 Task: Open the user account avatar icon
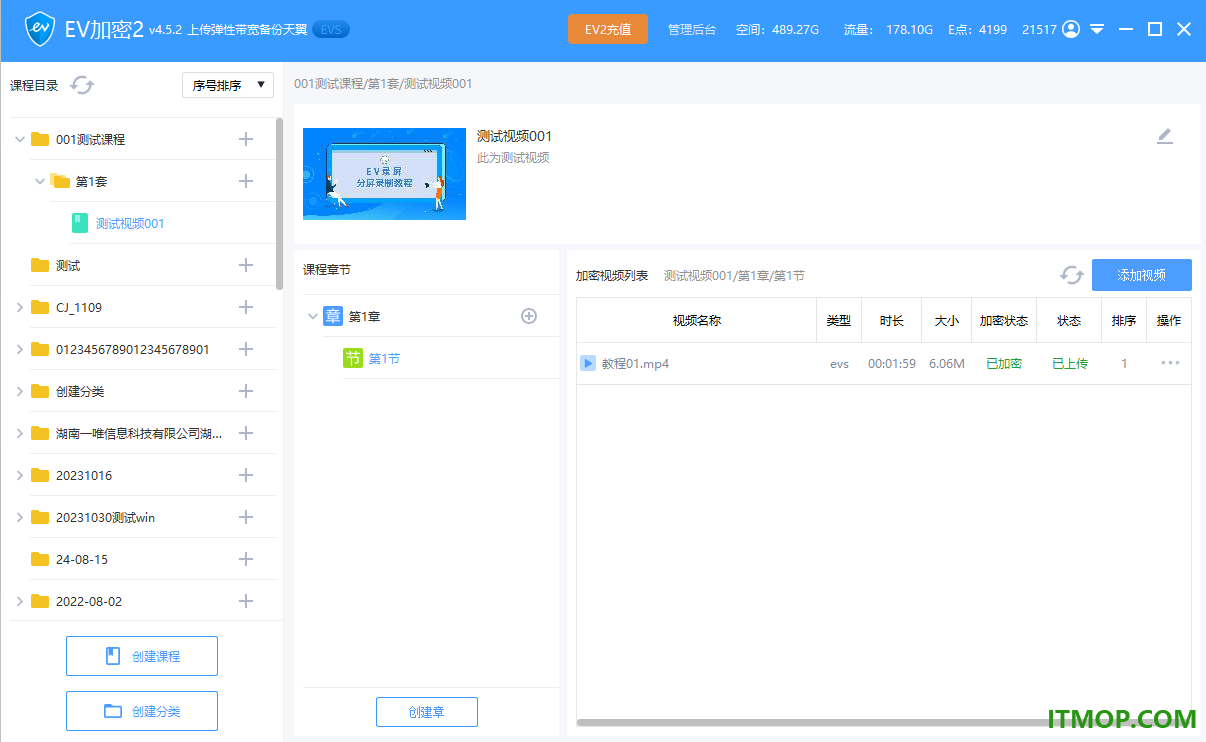[1071, 29]
